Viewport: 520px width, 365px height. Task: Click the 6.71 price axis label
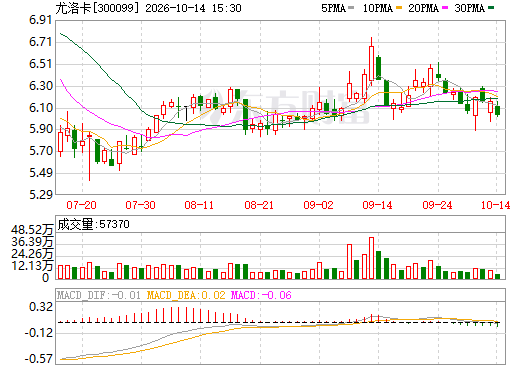[41, 42]
